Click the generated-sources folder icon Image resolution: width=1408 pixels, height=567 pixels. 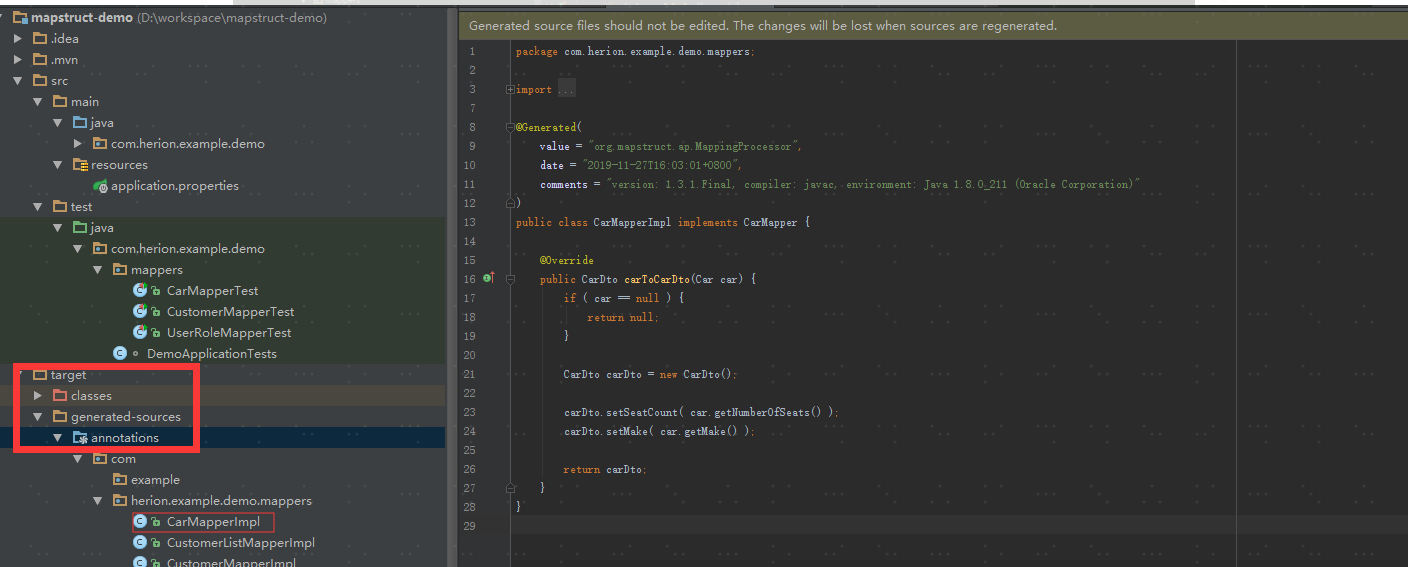point(60,417)
